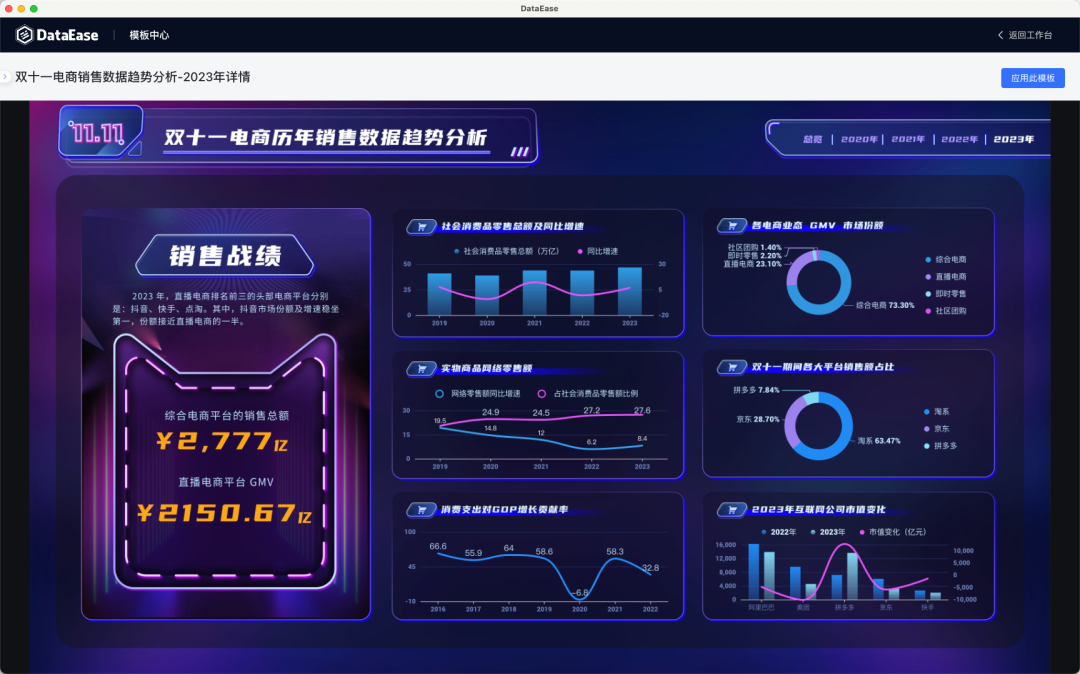
Task: Toggle 占社会消费品零售额比例 legend series
Action: pyautogui.click(x=588, y=394)
